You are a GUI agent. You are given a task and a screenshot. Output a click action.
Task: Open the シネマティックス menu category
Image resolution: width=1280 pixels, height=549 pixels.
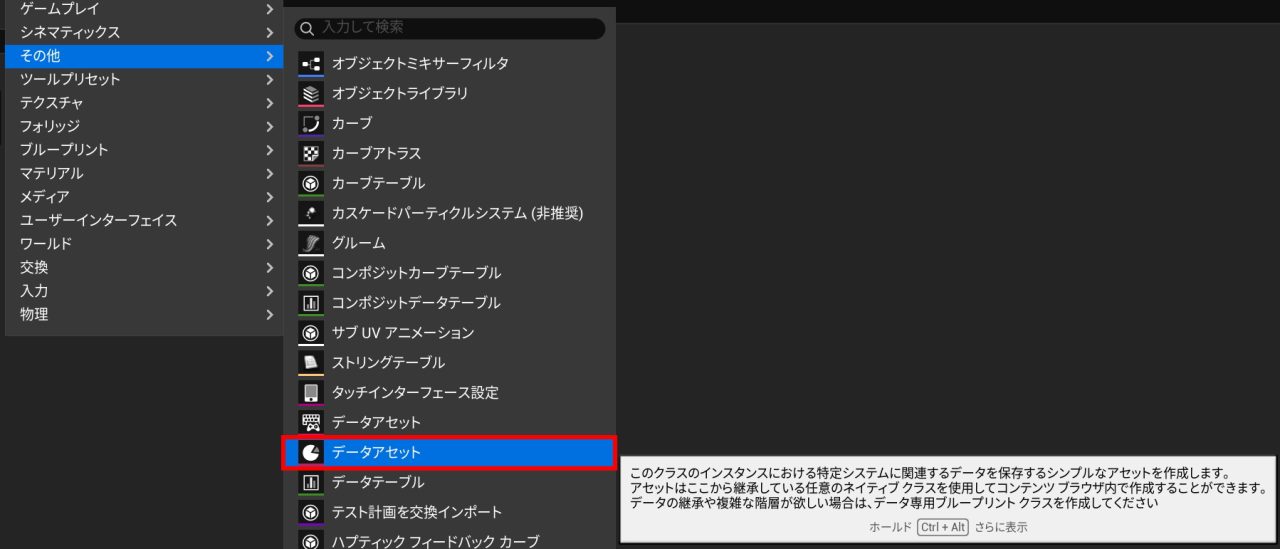[x=70, y=32]
